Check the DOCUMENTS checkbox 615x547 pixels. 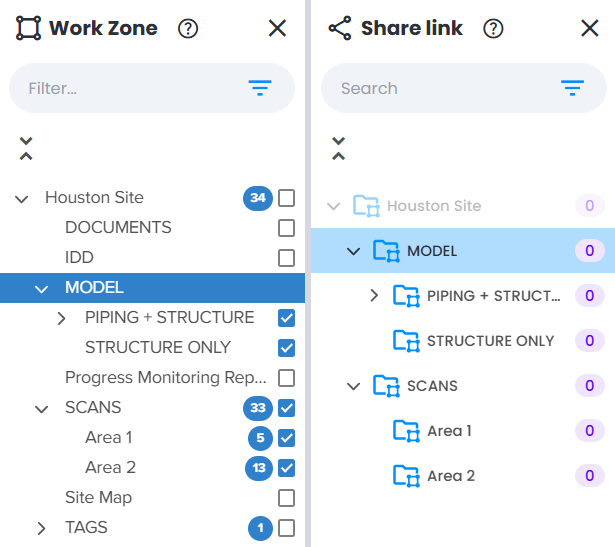coord(286,228)
